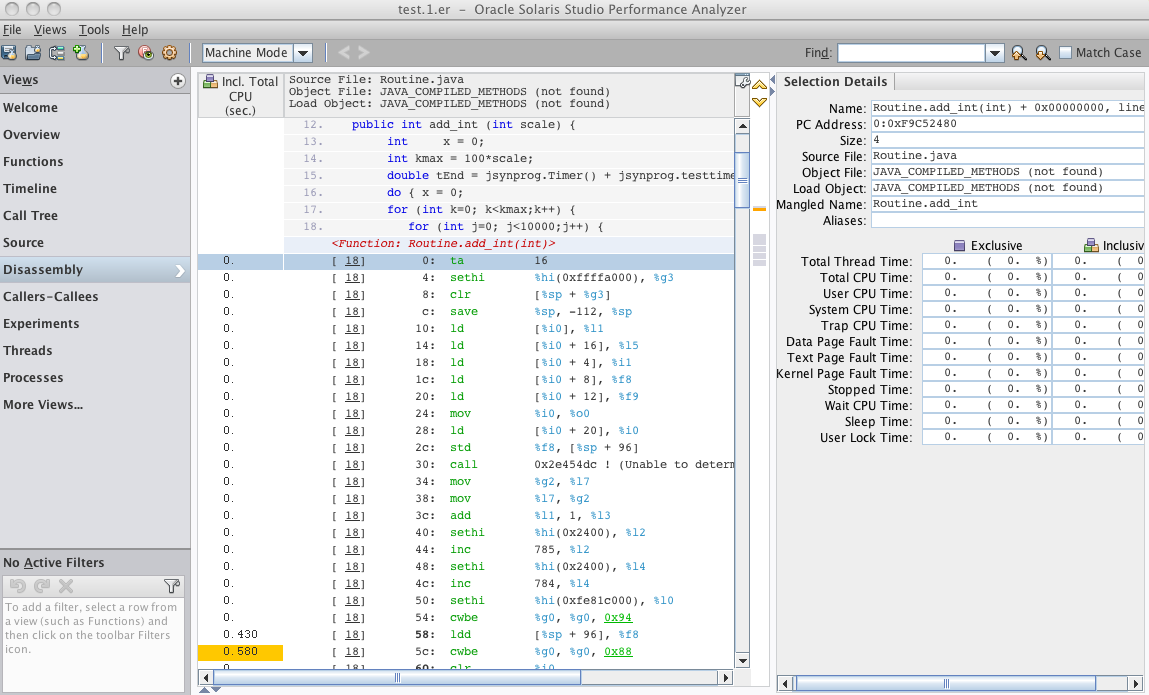This screenshot has height=695, width=1149.
Task: Open the Callers-Callees view
Action: (95, 297)
